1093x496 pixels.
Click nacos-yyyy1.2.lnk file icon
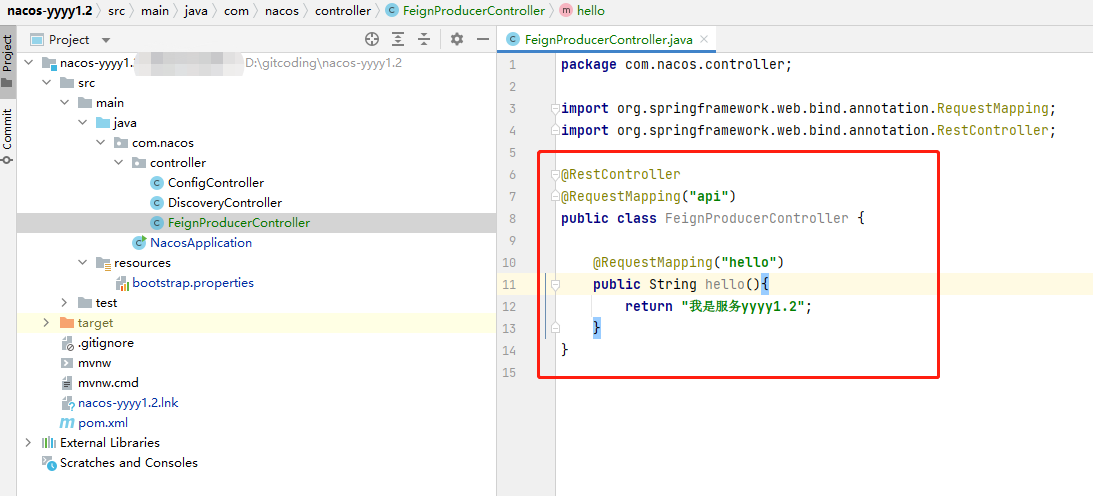click(67, 403)
